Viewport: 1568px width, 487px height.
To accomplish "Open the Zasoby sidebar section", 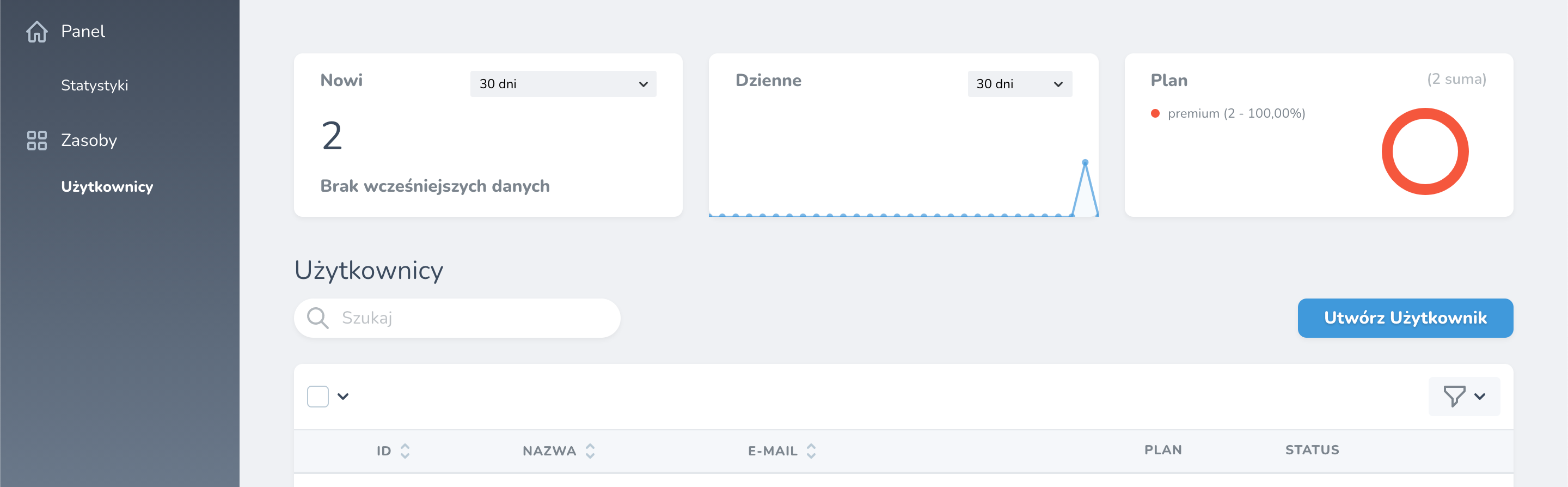I will 89,141.
